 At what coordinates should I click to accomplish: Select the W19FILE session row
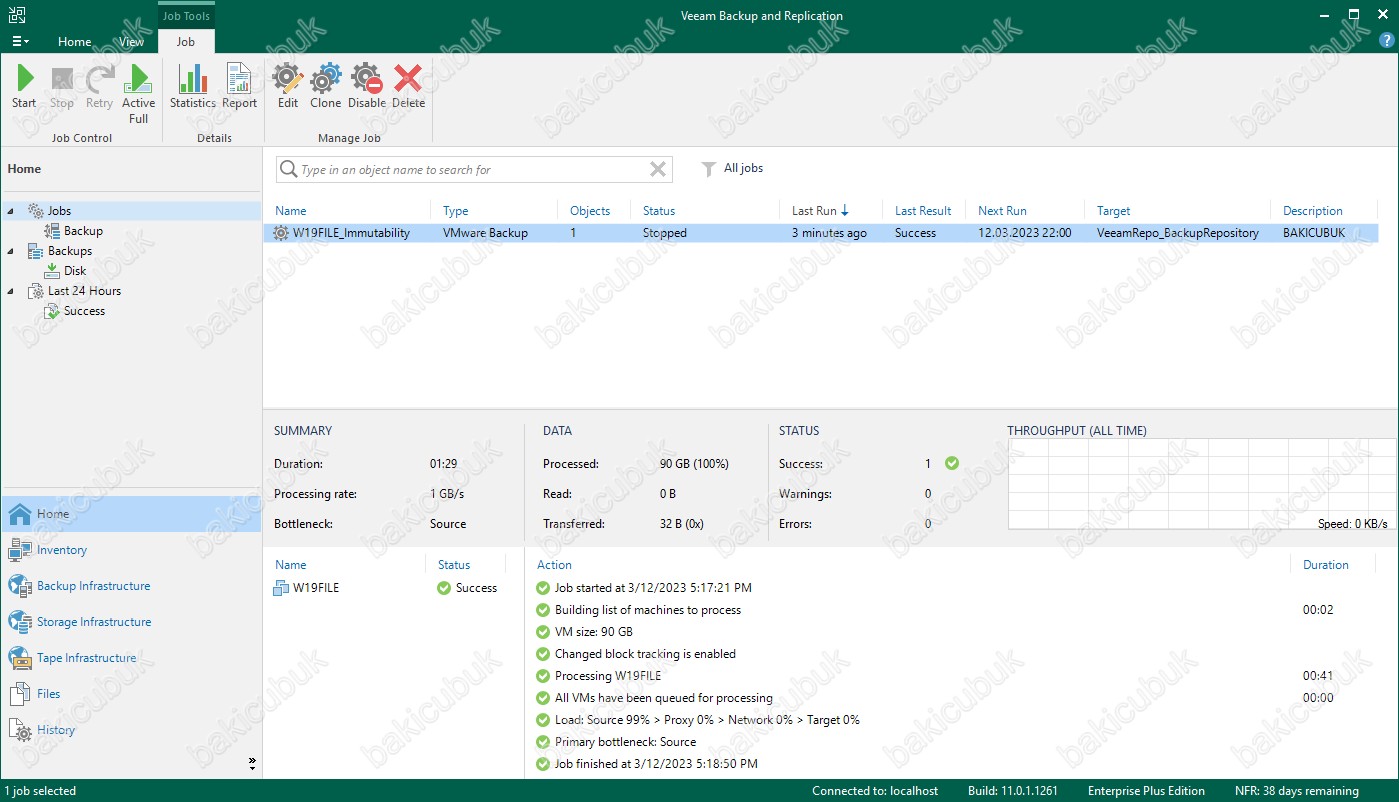[392, 588]
